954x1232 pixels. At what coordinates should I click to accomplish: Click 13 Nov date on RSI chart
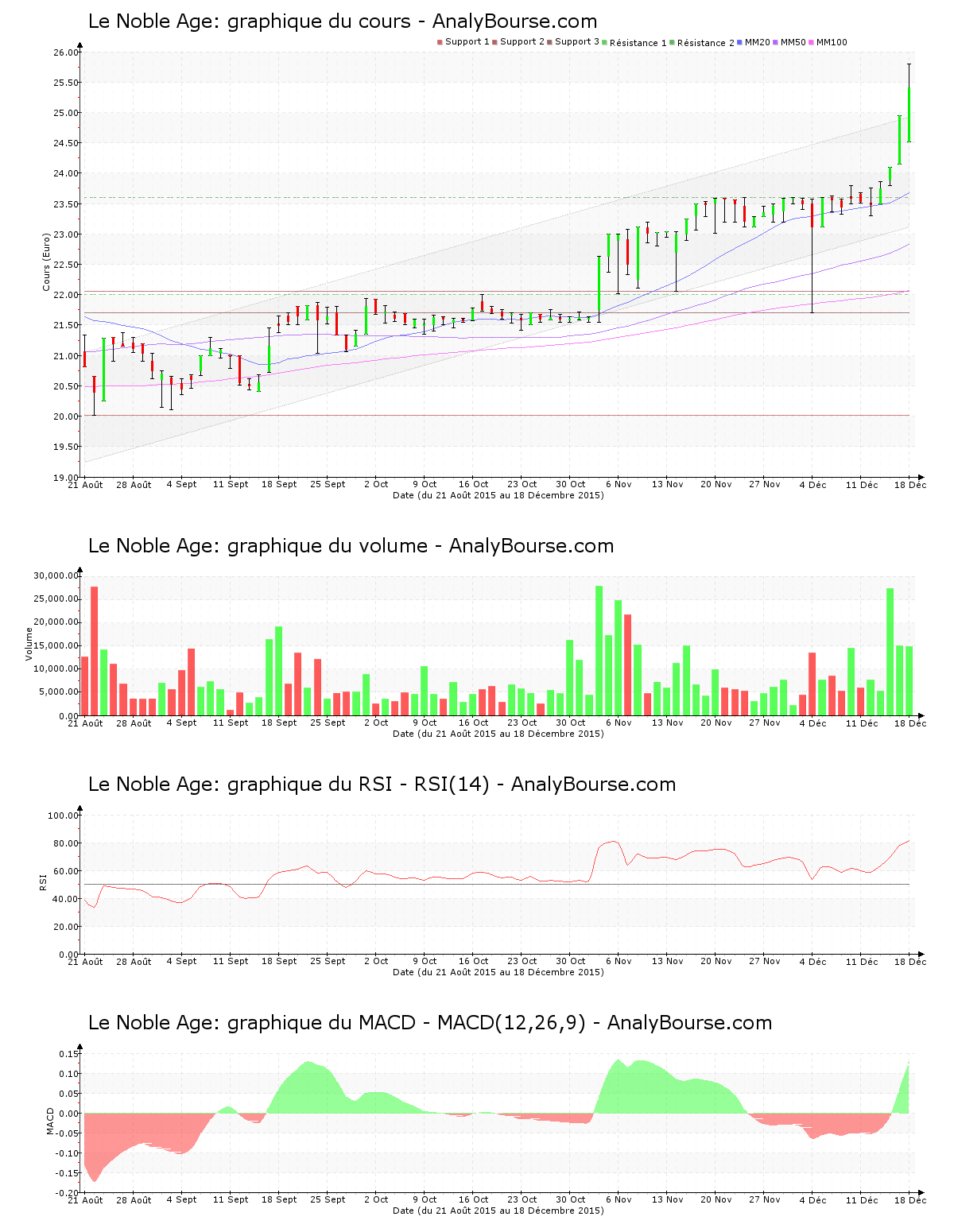point(667,961)
